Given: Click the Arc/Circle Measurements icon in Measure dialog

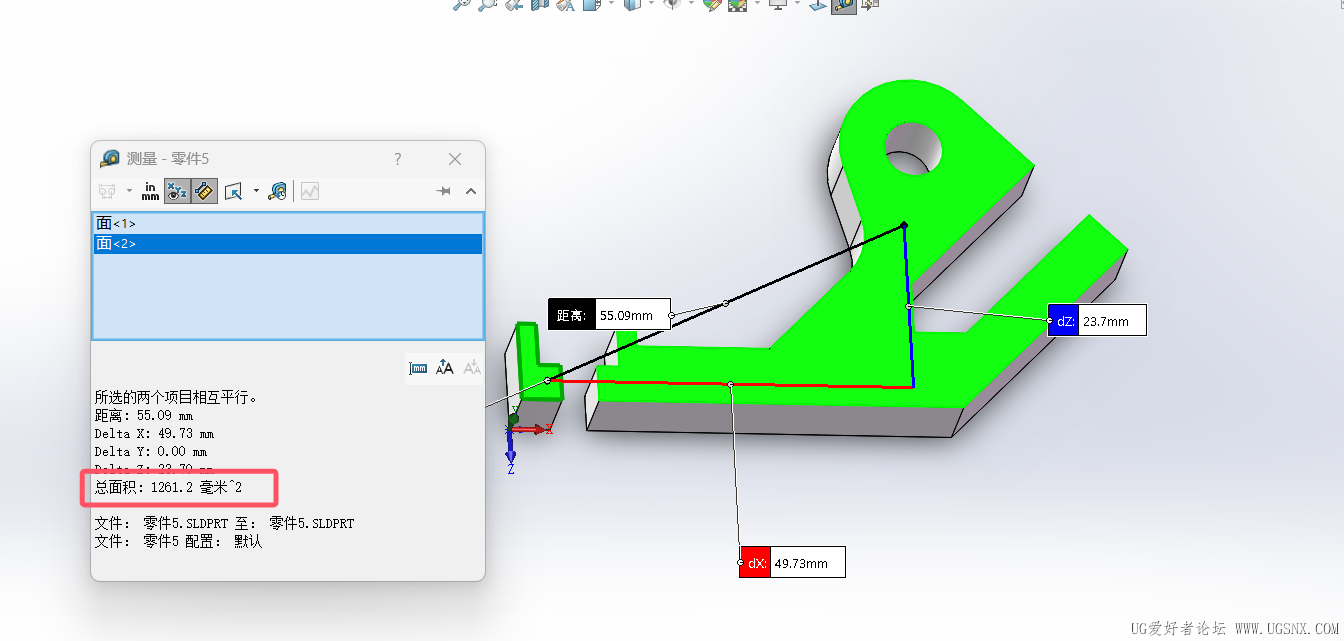Looking at the screenshot, I should click(106, 191).
